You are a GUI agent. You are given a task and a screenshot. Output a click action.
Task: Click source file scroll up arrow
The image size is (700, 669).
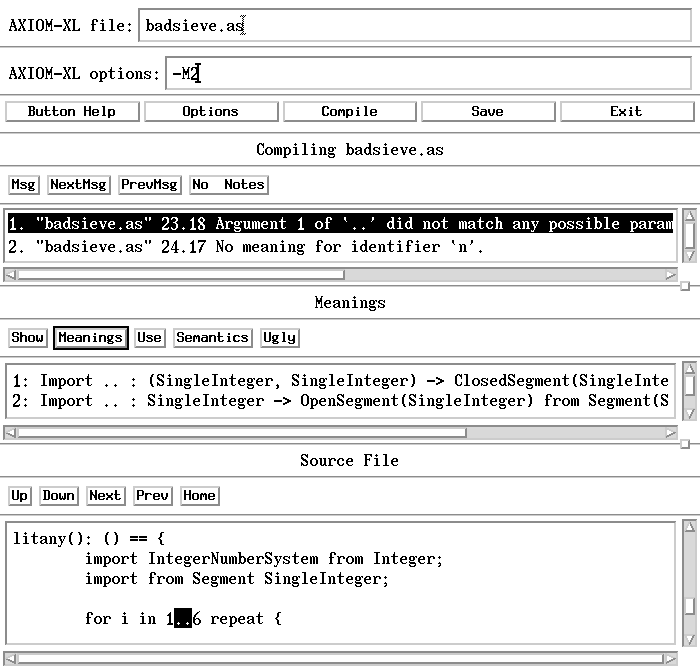(690, 527)
